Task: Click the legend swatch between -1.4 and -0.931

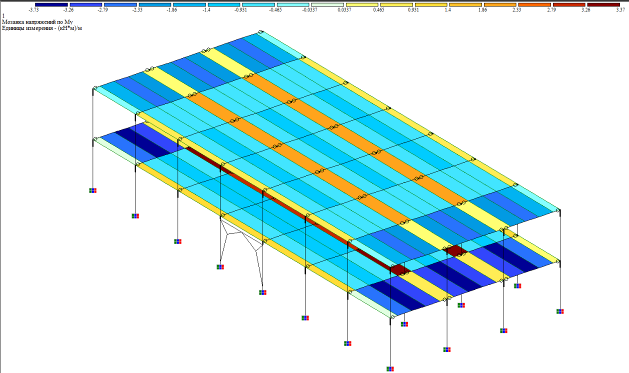Action: click(224, 5)
